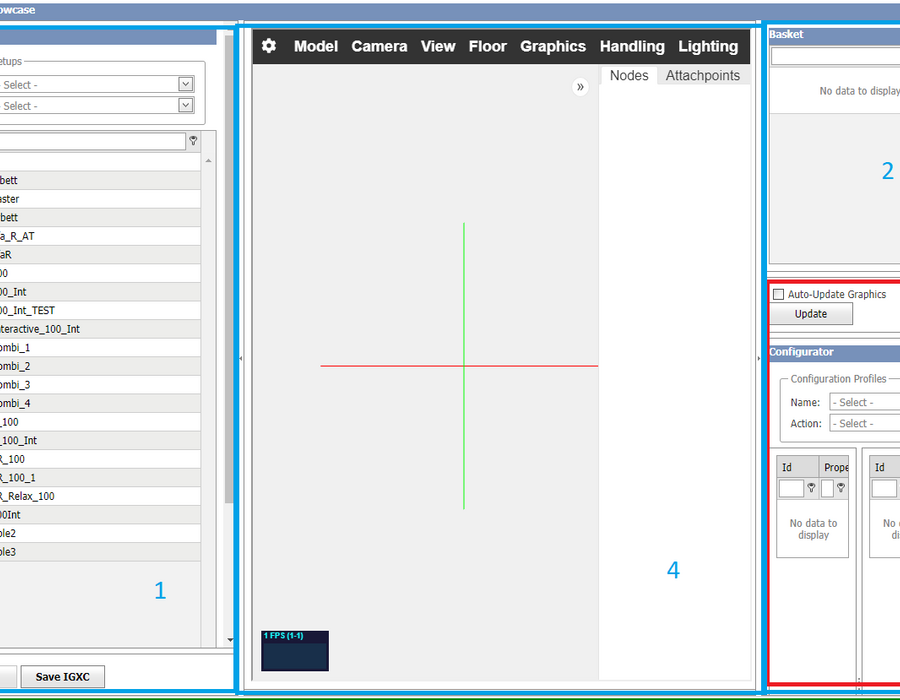Click Prope column filter input

point(827,488)
